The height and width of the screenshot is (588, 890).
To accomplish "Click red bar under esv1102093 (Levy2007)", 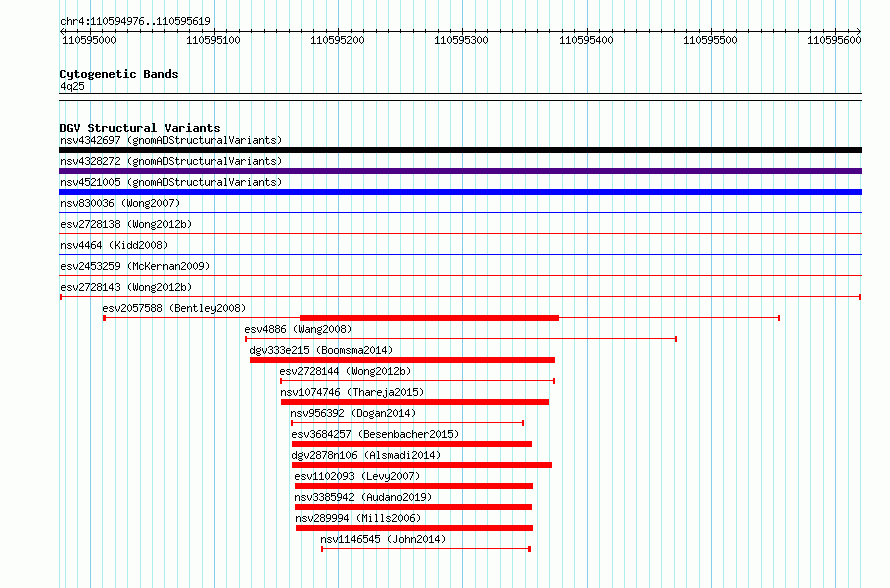I will pyautogui.click(x=414, y=486).
